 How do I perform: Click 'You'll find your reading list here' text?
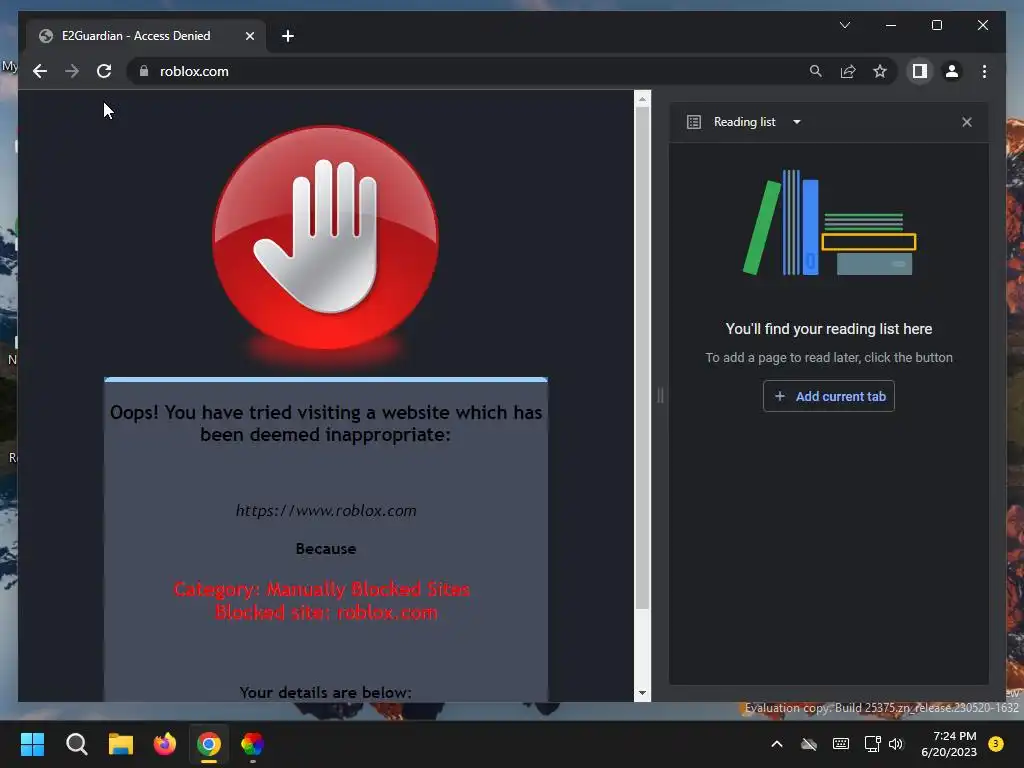click(829, 328)
